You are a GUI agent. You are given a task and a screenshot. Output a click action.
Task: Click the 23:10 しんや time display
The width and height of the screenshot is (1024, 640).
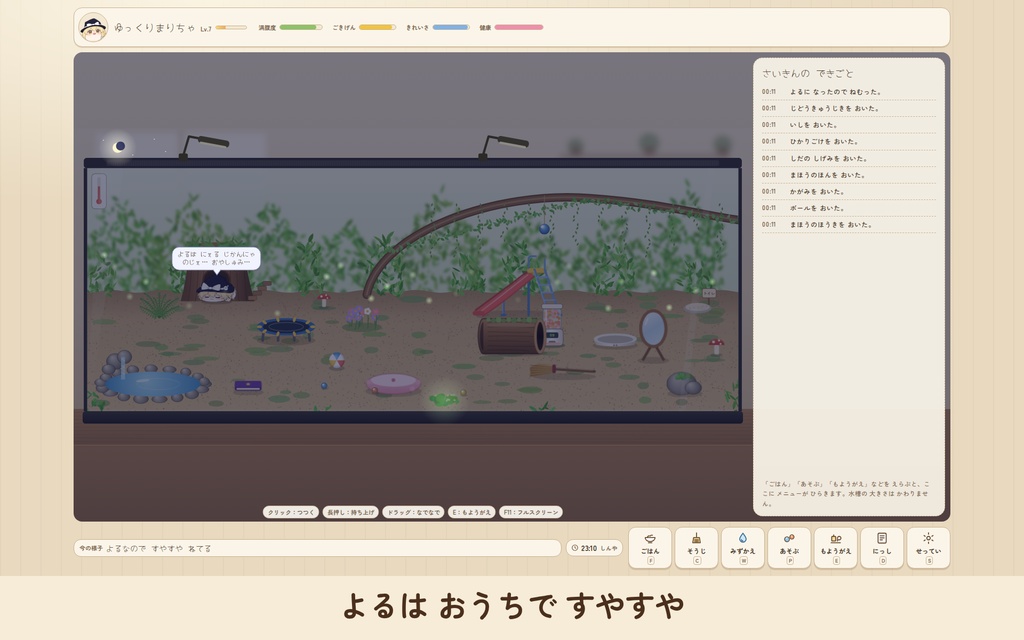pos(594,548)
